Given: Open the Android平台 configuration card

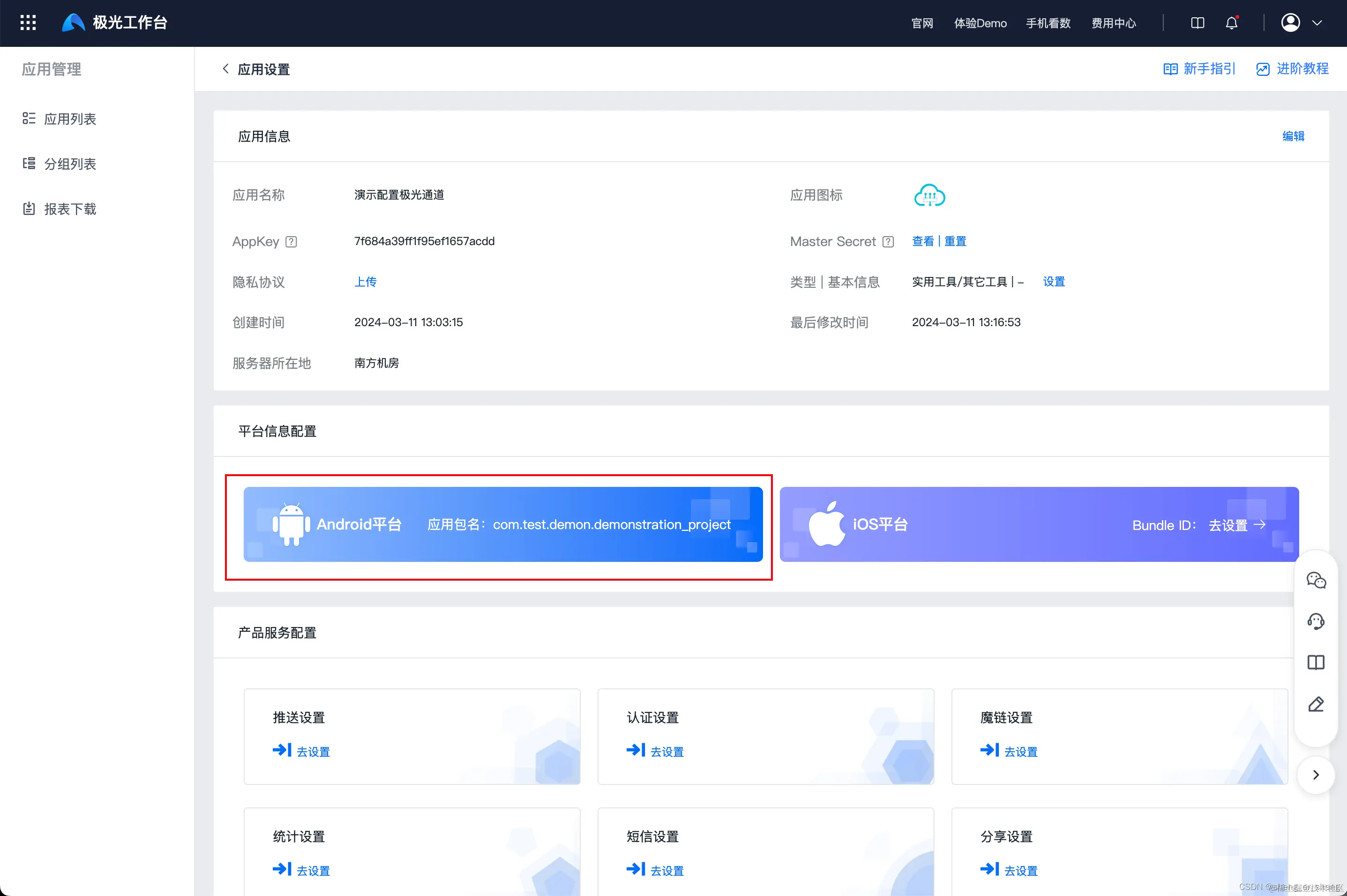Looking at the screenshot, I should point(503,524).
